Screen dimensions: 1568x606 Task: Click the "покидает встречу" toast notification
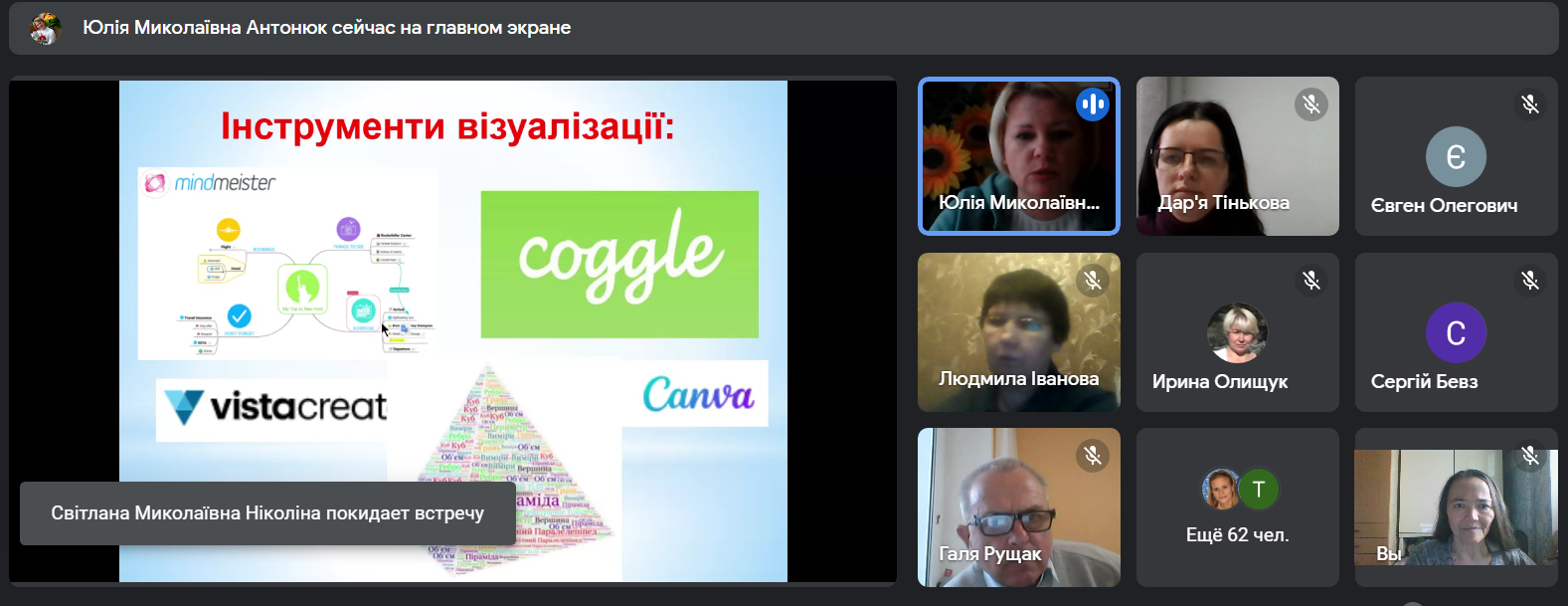pos(267,513)
